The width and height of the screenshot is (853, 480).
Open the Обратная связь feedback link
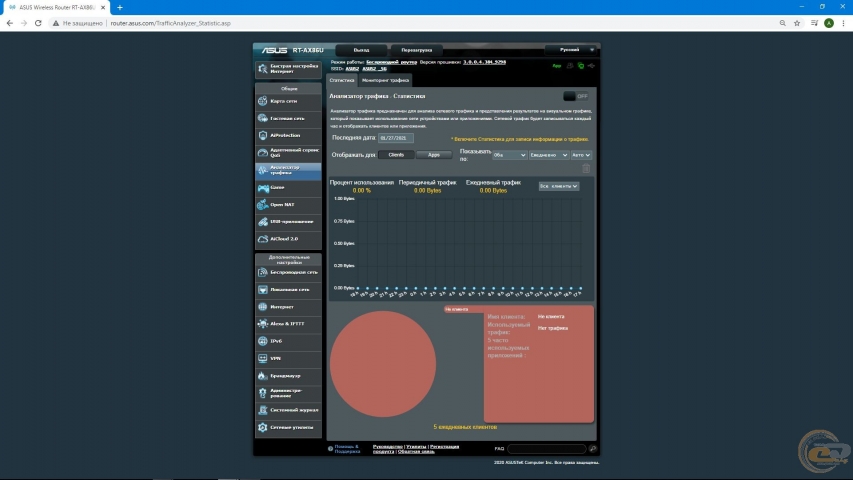(x=416, y=452)
